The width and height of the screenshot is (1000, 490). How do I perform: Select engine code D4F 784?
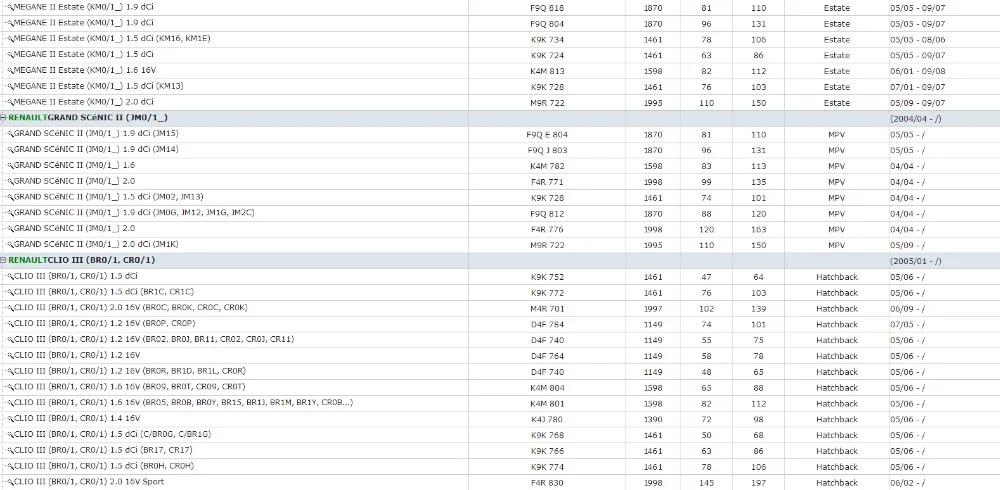point(547,325)
